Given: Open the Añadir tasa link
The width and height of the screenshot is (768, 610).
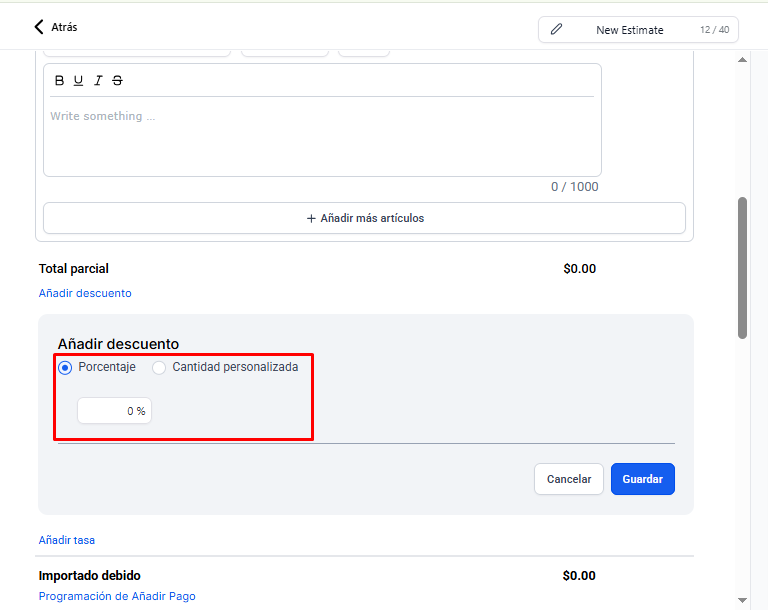Looking at the screenshot, I should pyautogui.click(x=67, y=540).
